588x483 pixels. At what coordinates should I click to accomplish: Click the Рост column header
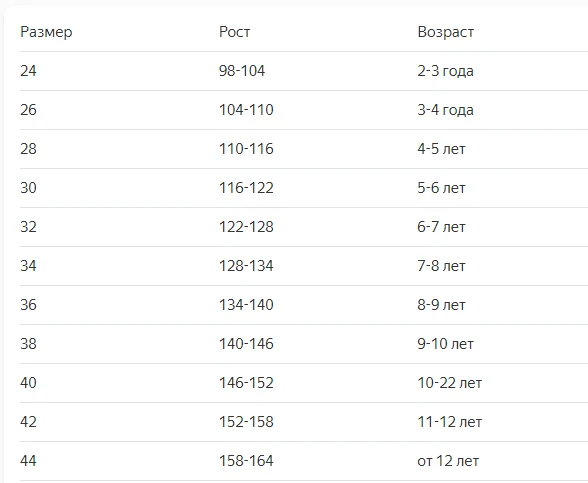point(234,32)
